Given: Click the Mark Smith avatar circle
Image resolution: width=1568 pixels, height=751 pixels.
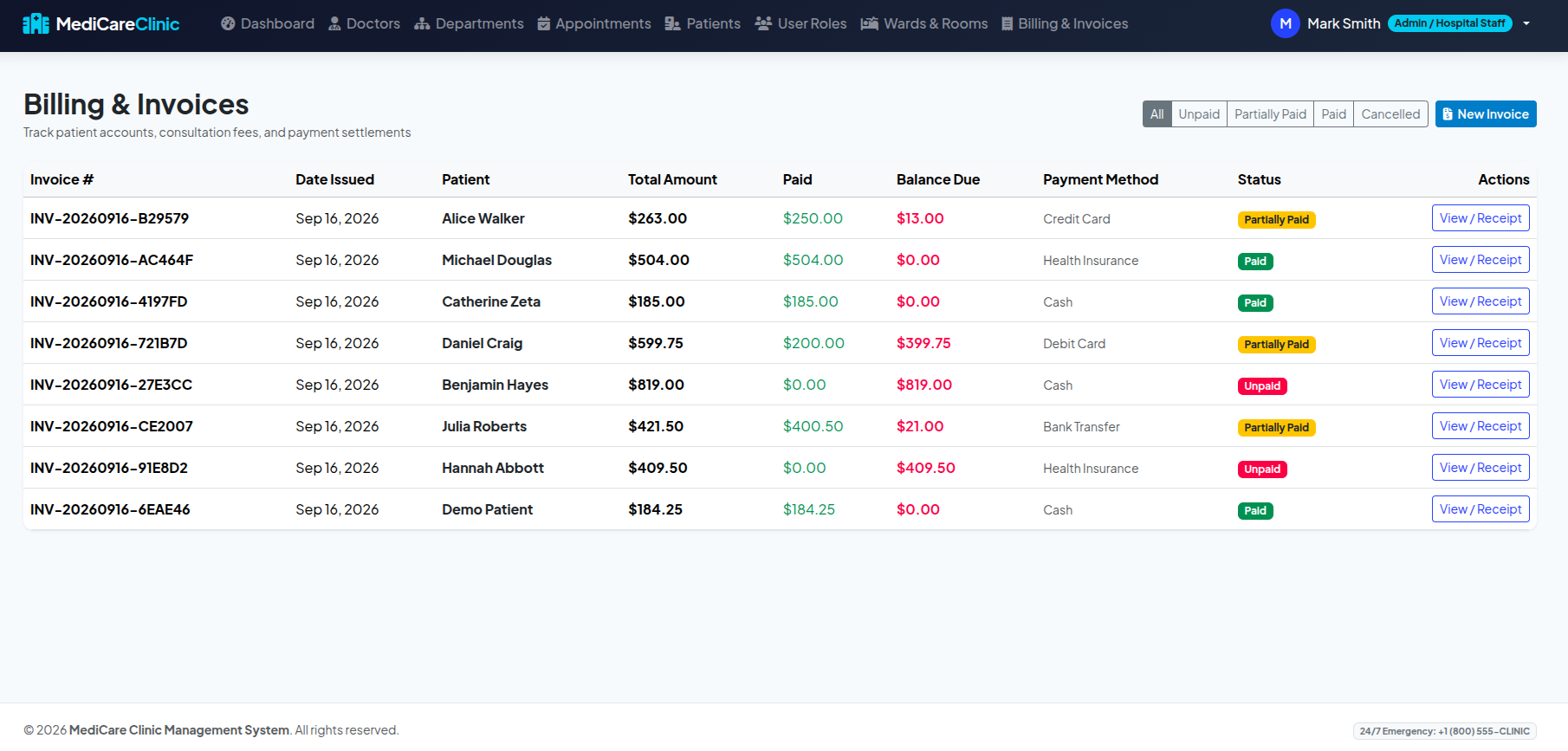Looking at the screenshot, I should click(x=1286, y=23).
